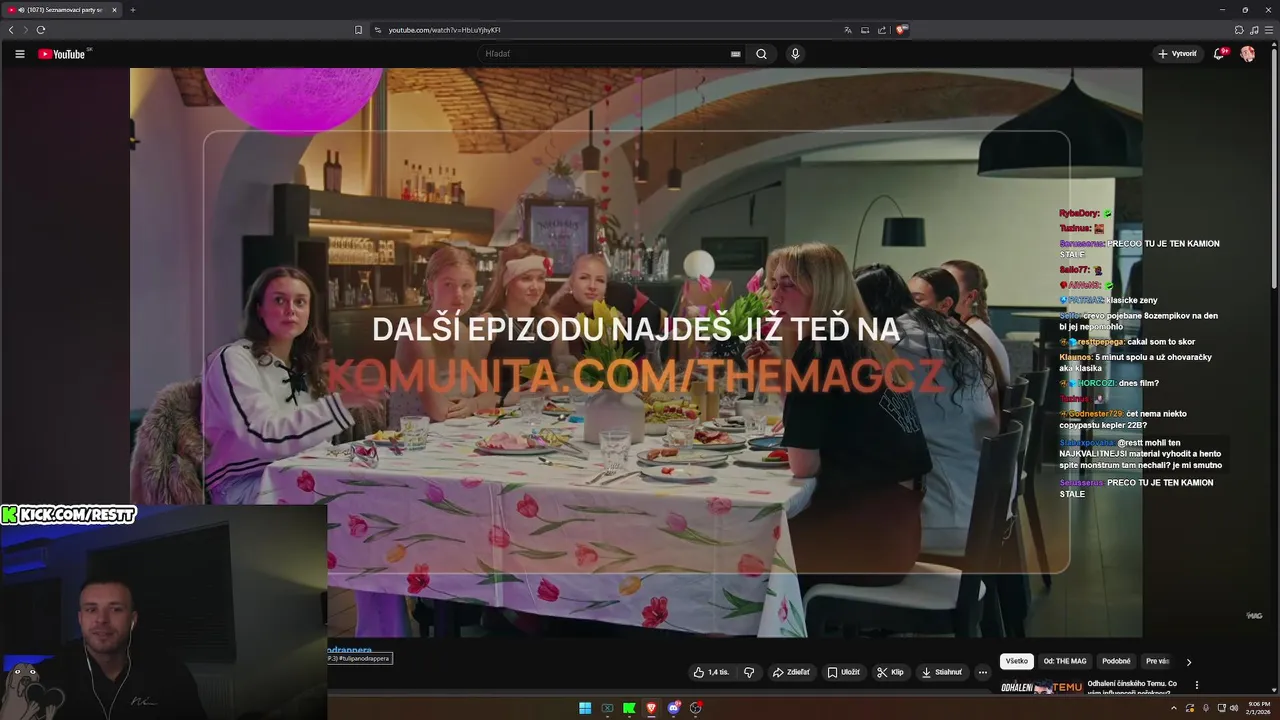Click the KOMUNITA.COM/THEMAGCZ overlay link
The height and width of the screenshot is (720, 1280).
pyautogui.click(x=635, y=376)
